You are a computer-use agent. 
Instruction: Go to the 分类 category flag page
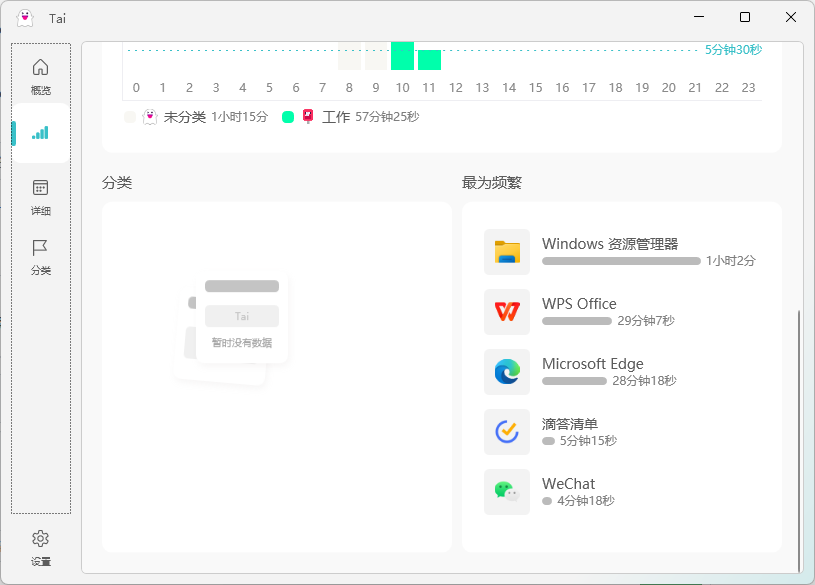(x=41, y=257)
